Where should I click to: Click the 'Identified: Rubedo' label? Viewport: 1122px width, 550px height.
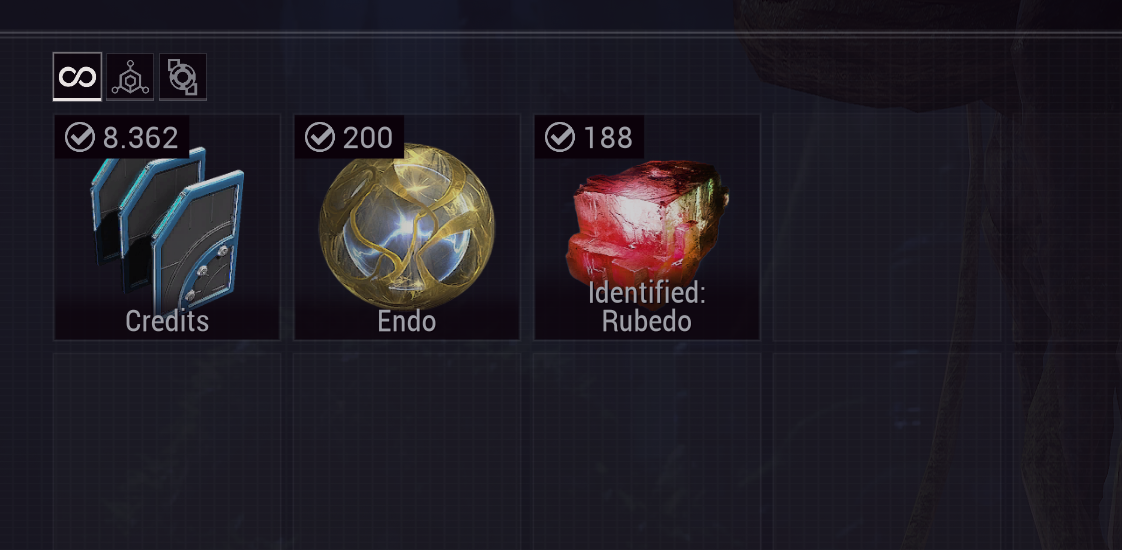pyautogui.click(x=647, y=308)
